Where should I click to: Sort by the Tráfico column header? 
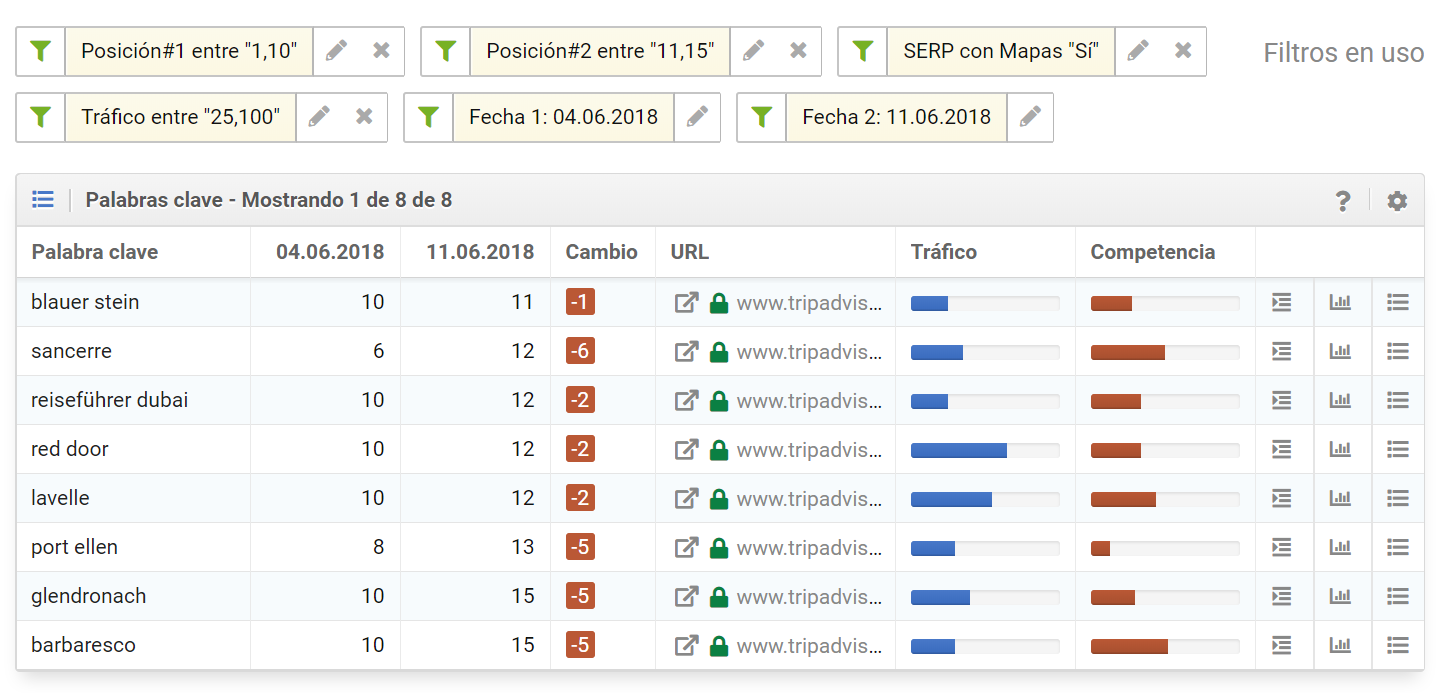point(943,252)
